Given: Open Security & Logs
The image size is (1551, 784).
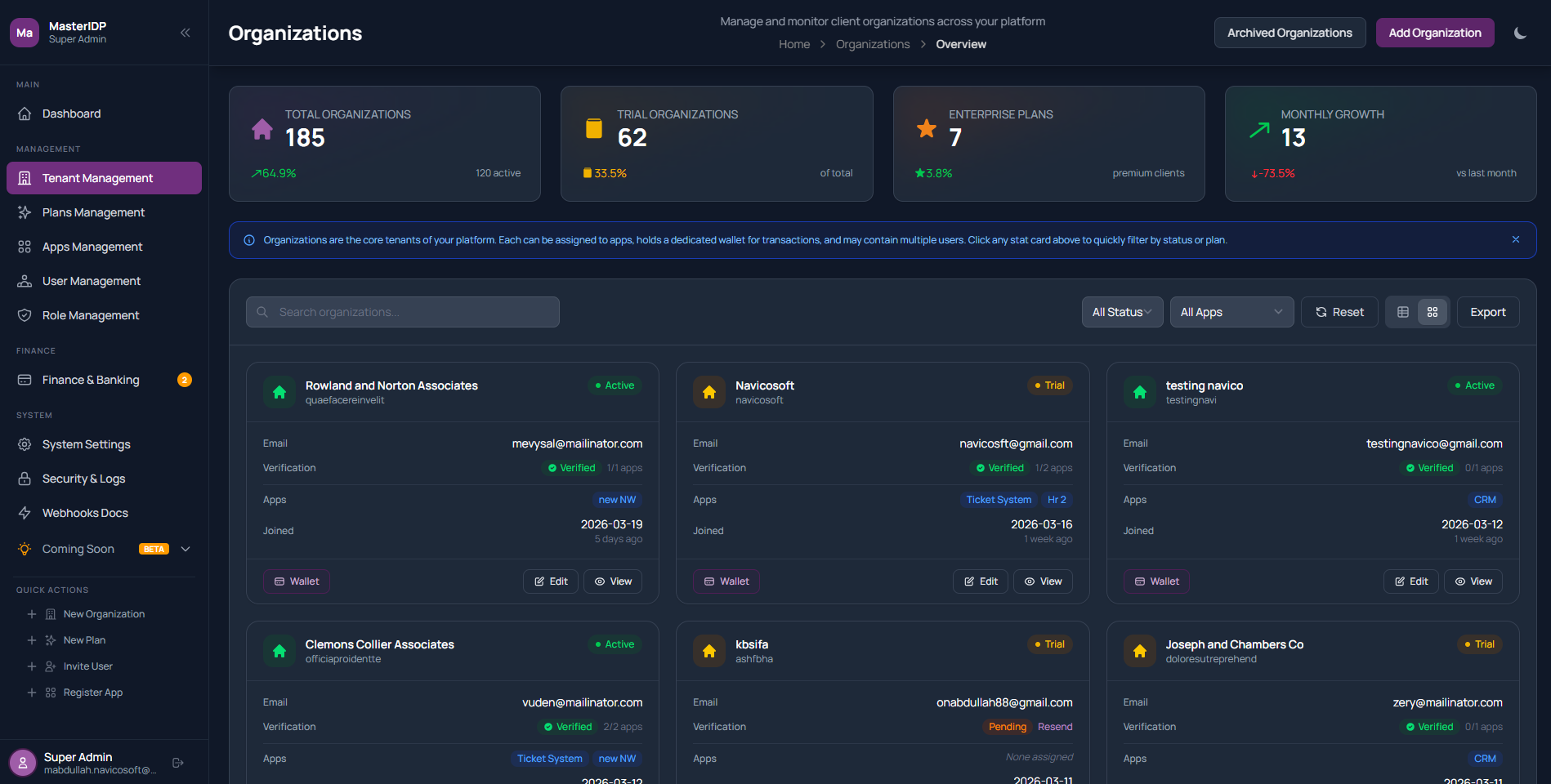Looking at the screenshot, I should (104, 479).
